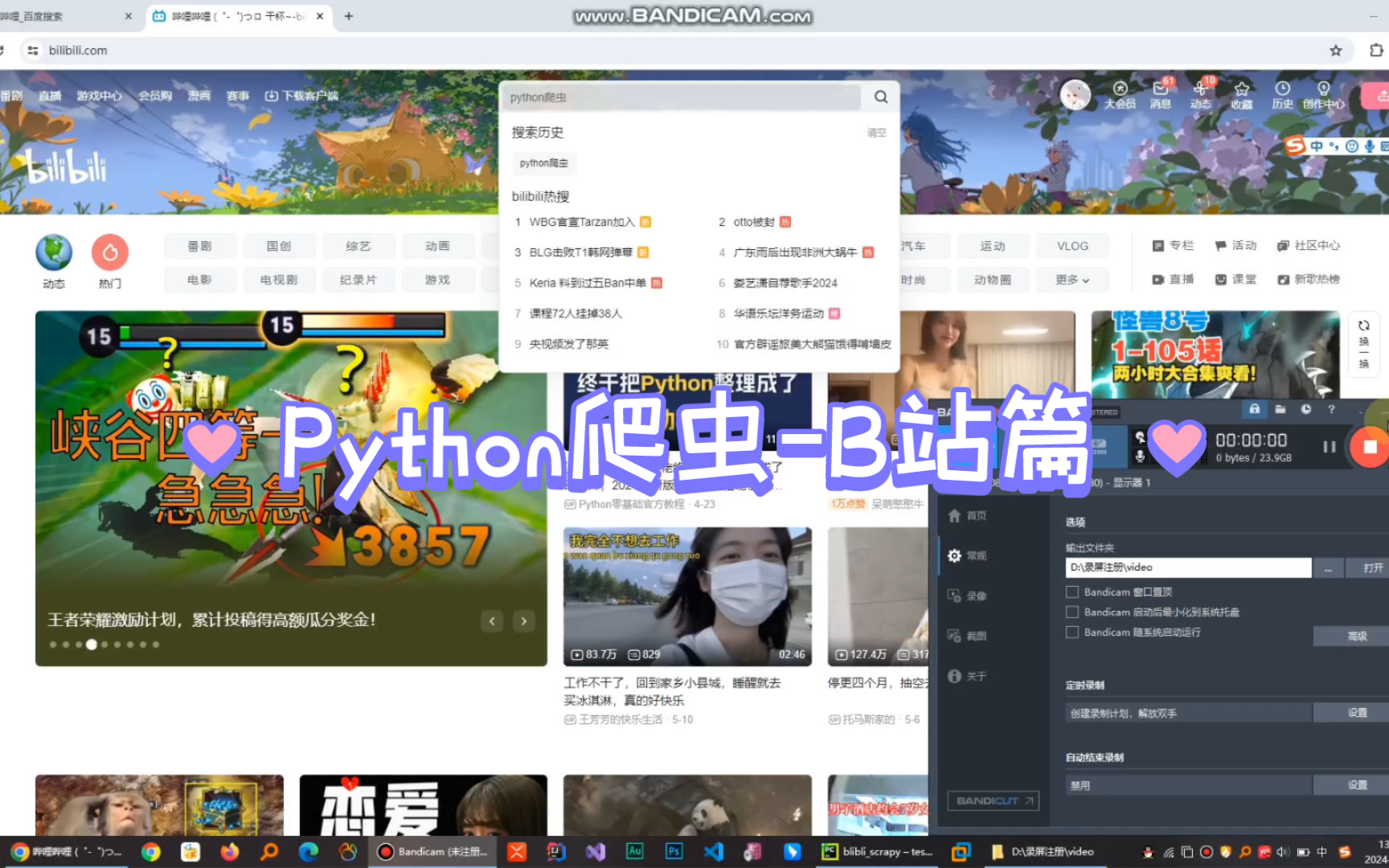Click the output folder path field
Screen dimensions: 1389x868
click(1188, 567)
